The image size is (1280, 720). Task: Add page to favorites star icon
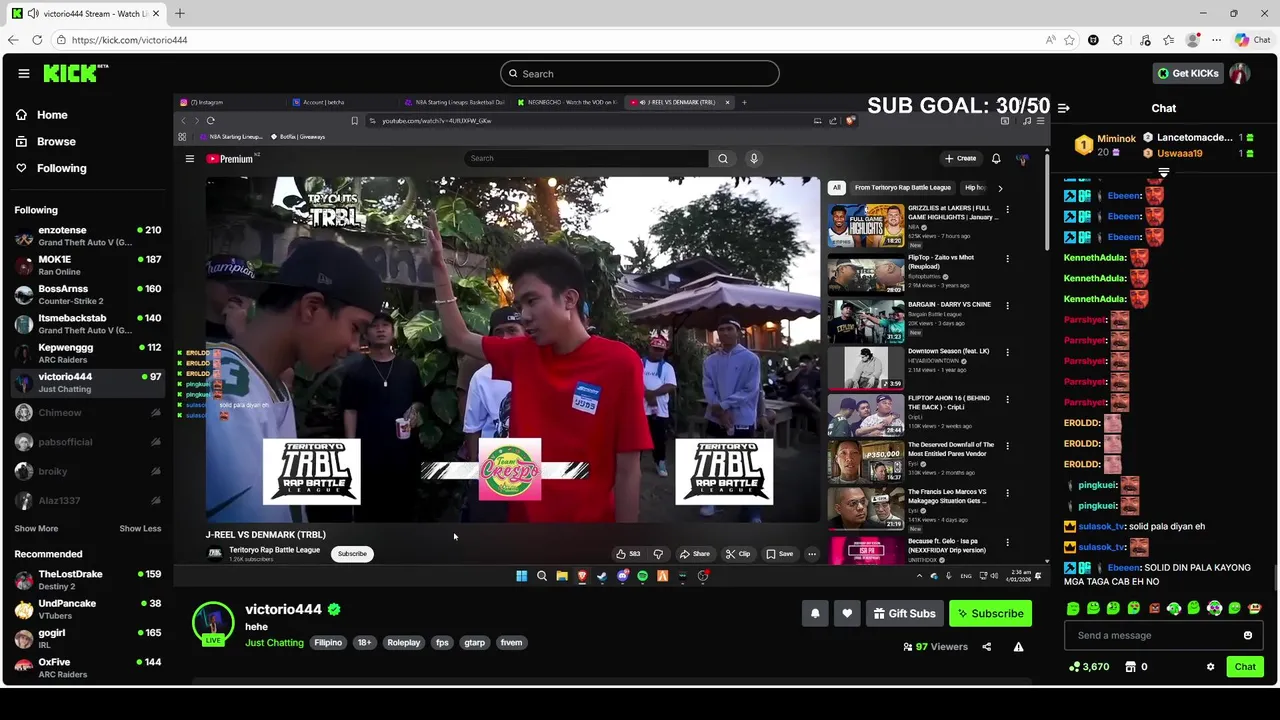click(1069, 40)
